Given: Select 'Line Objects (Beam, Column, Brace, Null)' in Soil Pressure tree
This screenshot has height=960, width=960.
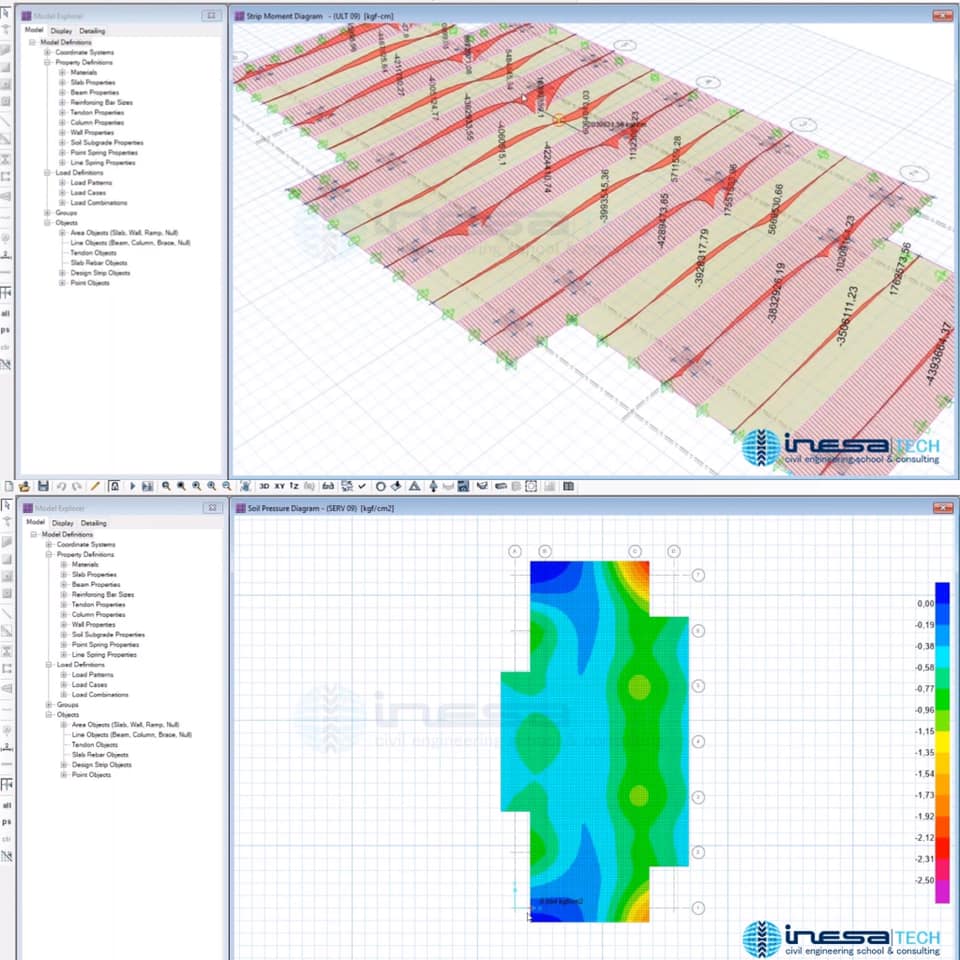Looking at the screenshot, I should [132, 735].
